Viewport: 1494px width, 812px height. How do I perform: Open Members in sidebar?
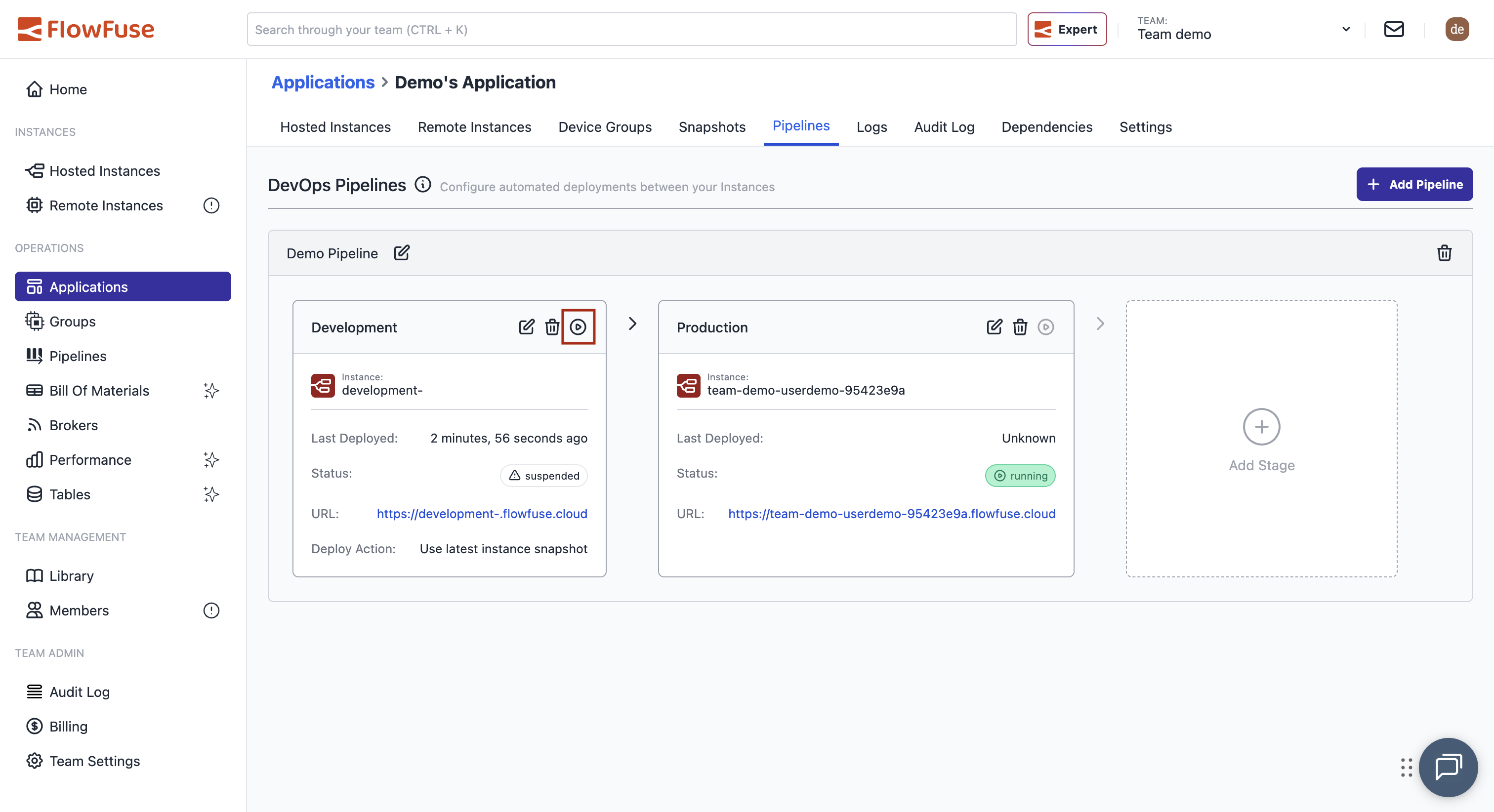(123, 610)
